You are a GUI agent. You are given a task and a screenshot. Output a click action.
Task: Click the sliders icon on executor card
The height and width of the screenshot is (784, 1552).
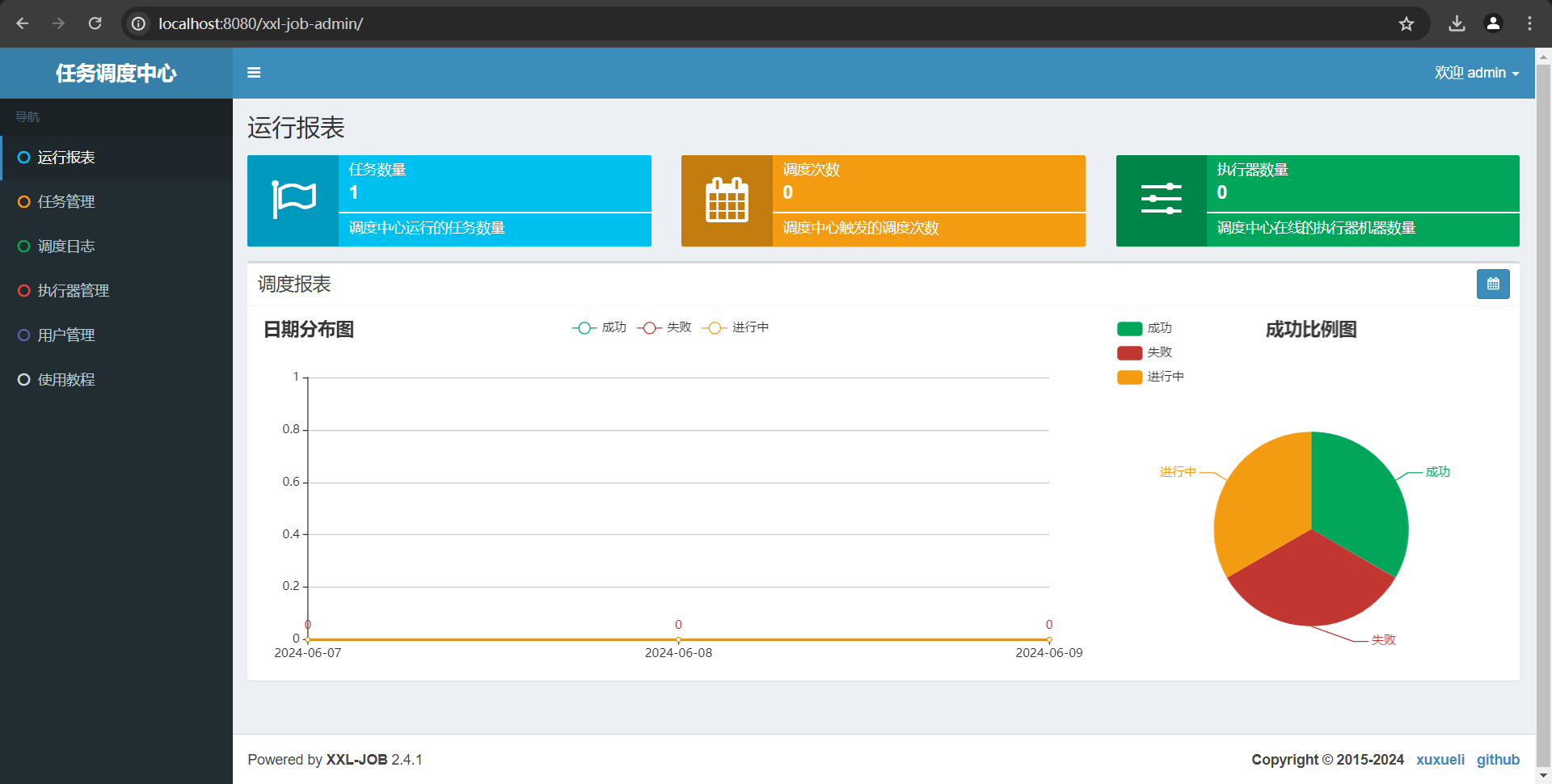click(1161, 200)
